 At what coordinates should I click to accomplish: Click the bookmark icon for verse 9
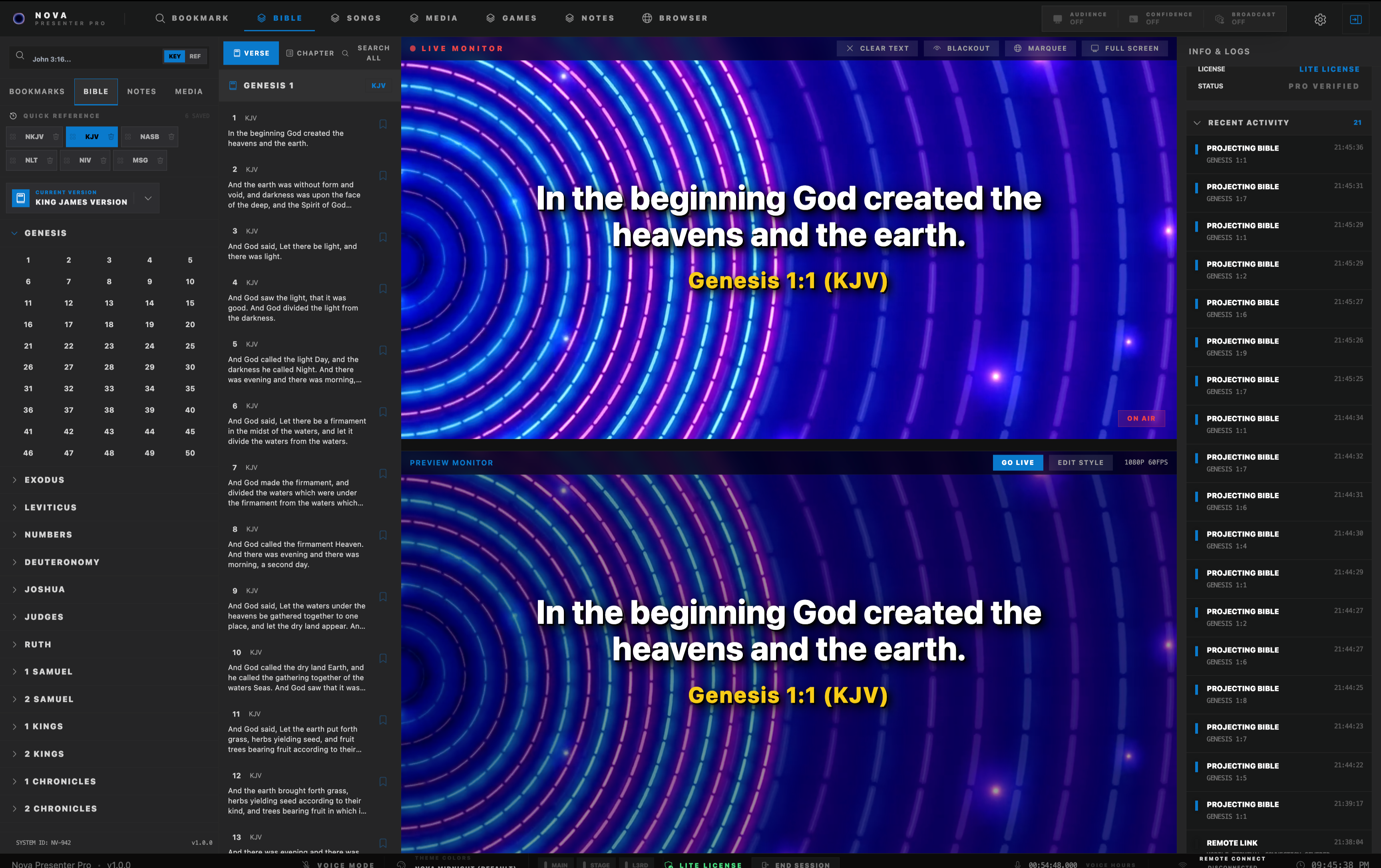(383, 597)
